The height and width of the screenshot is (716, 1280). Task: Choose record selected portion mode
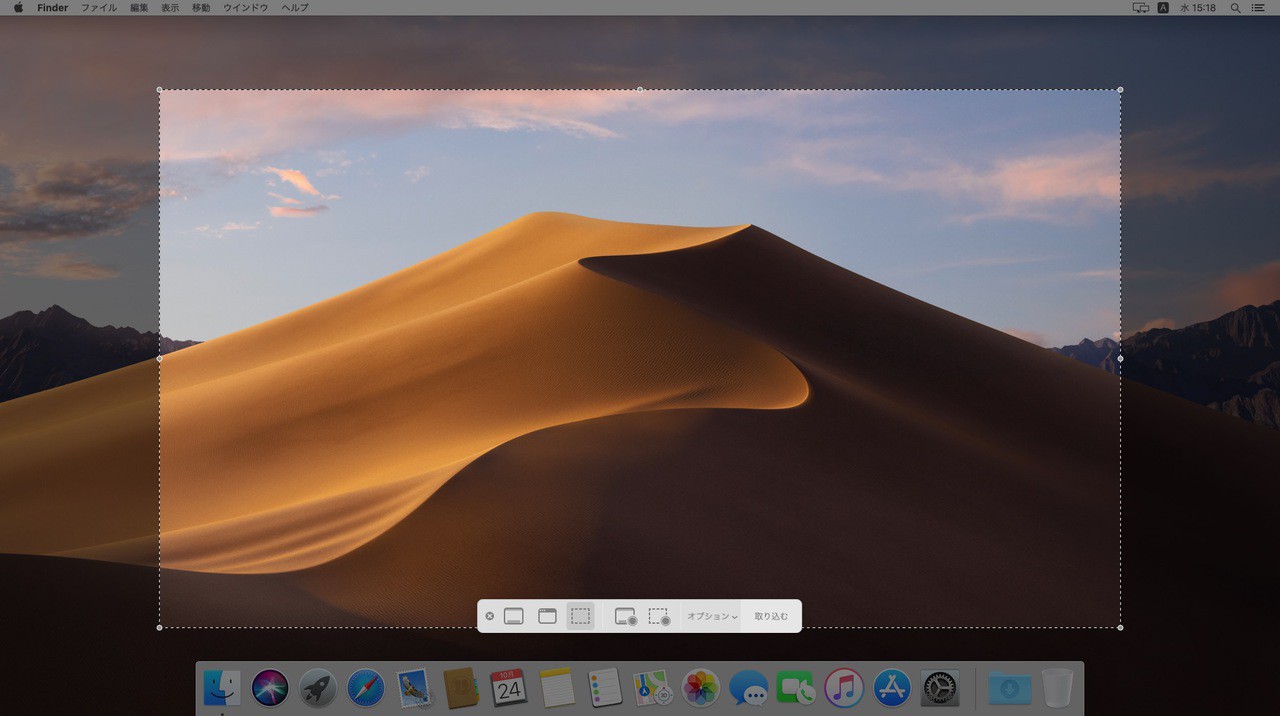coord(659,616)
